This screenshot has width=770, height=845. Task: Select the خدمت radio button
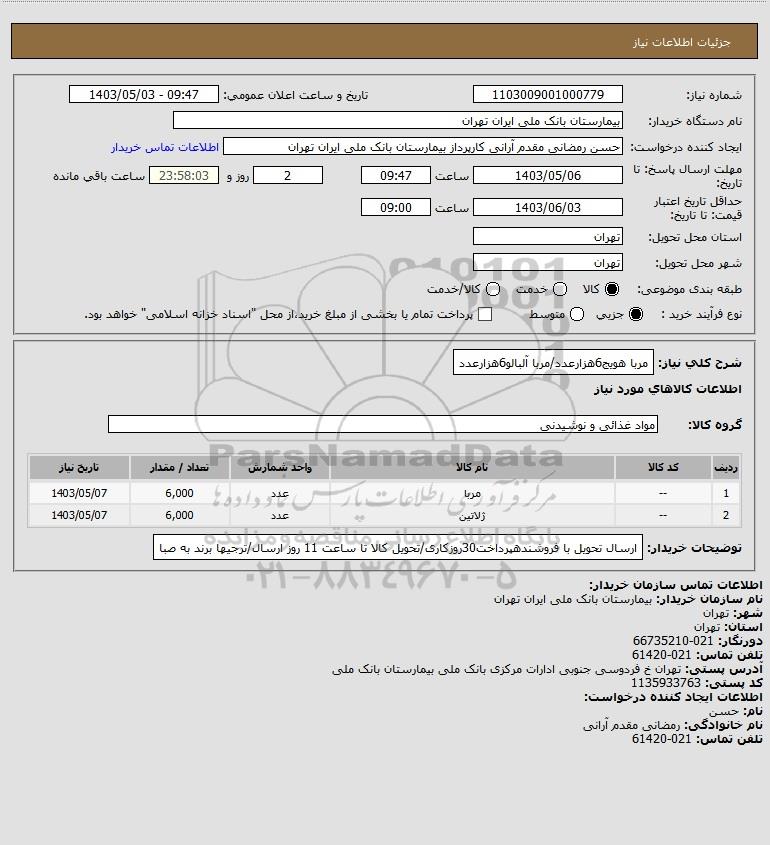[560, 289]
